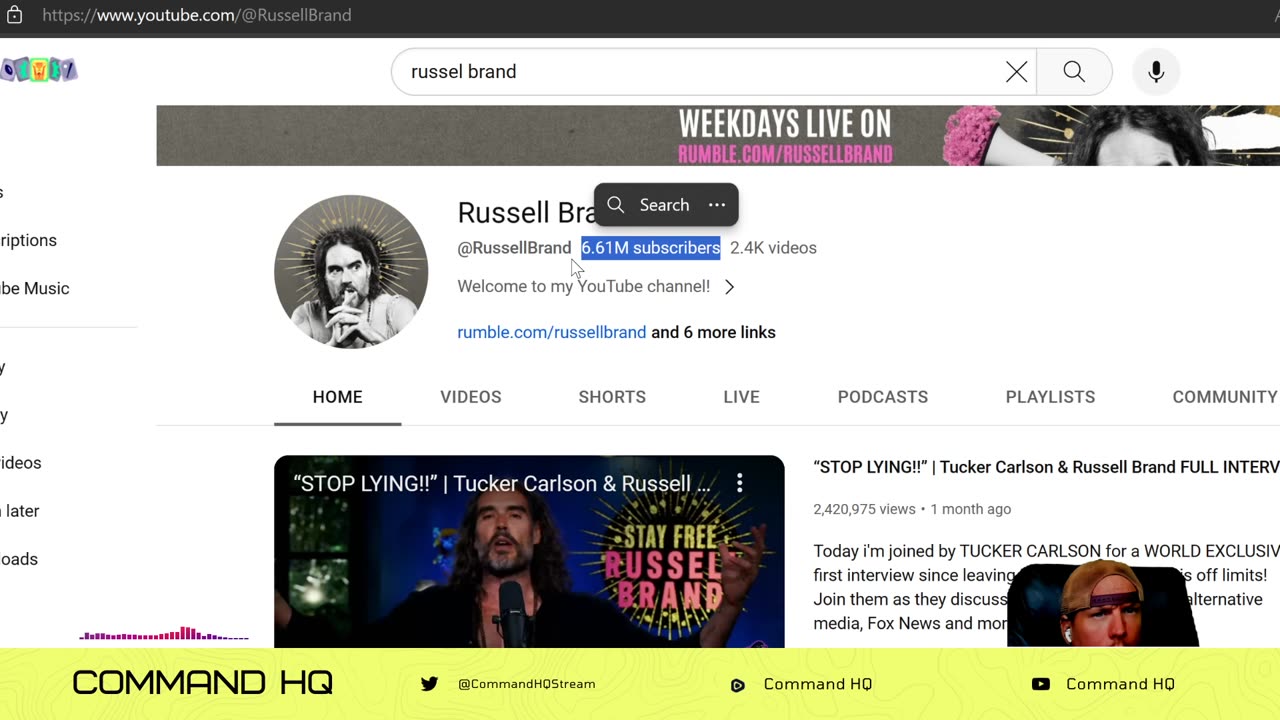Click the Rumble icon in overlay bar
The image size is (1280, 720).
(x=738, y=685)
